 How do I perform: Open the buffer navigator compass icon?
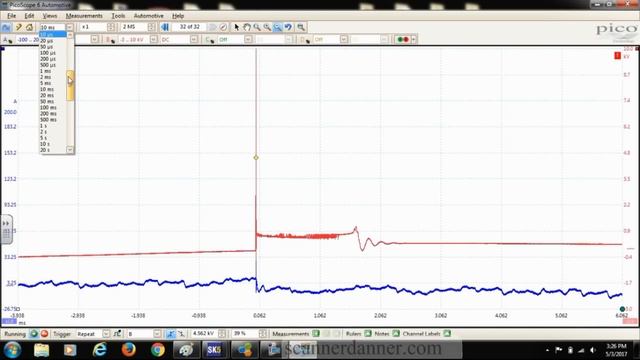point(223,27)
